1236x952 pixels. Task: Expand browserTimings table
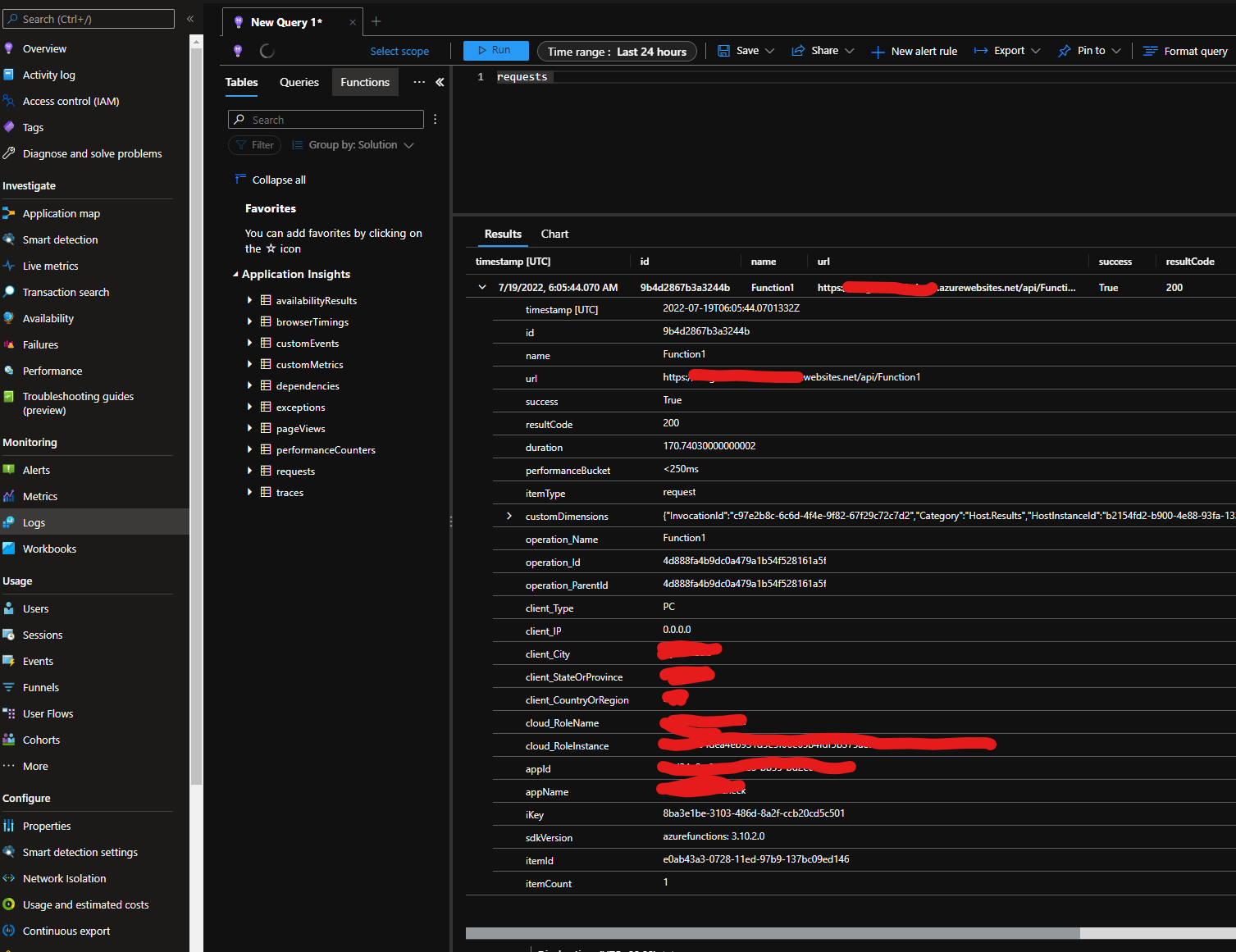[x=249, y=321]
